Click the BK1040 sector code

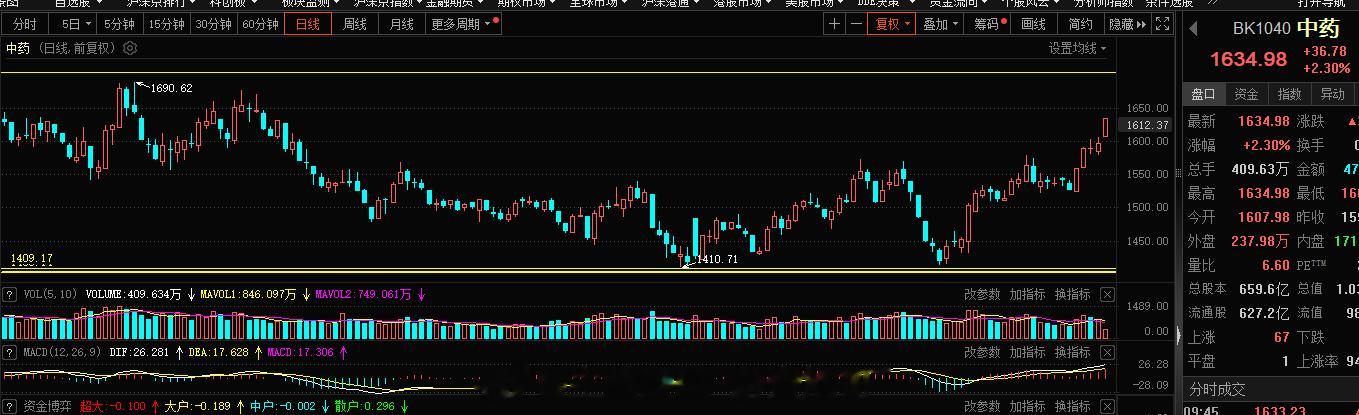(x=1262, y=29)
